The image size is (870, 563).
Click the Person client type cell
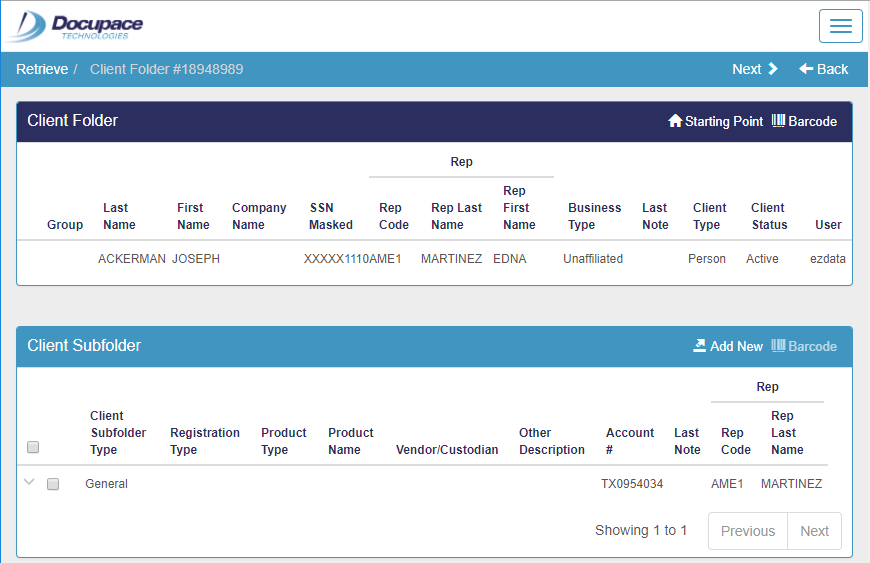[707, 259]
